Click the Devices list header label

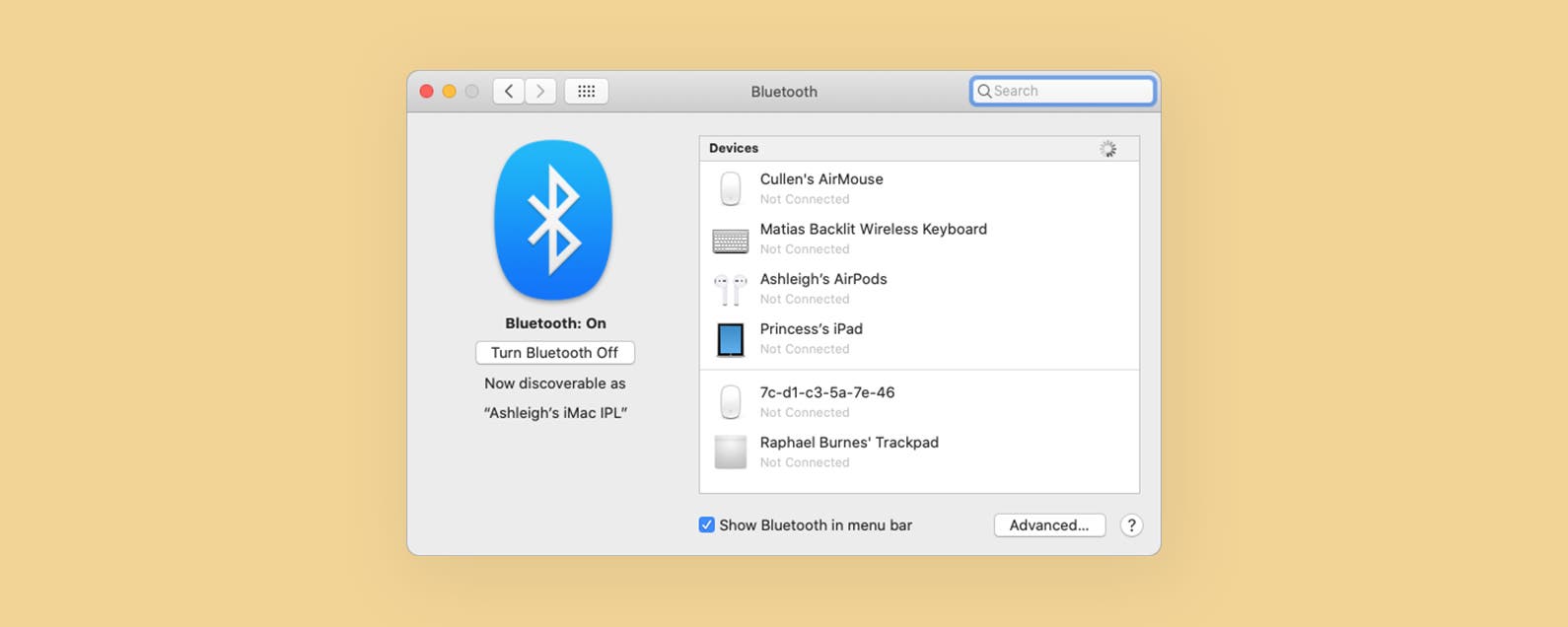coord(734,148)
